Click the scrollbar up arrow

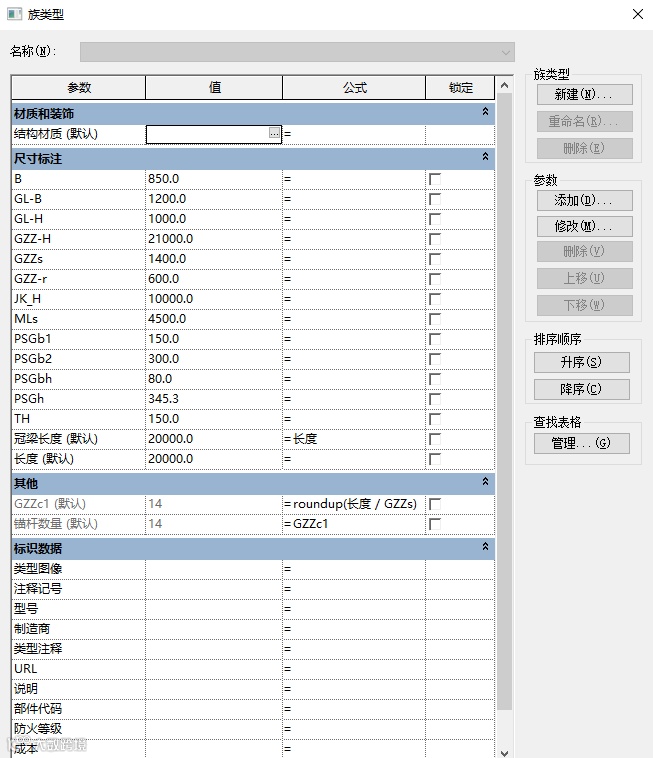[x=505, y=85]
